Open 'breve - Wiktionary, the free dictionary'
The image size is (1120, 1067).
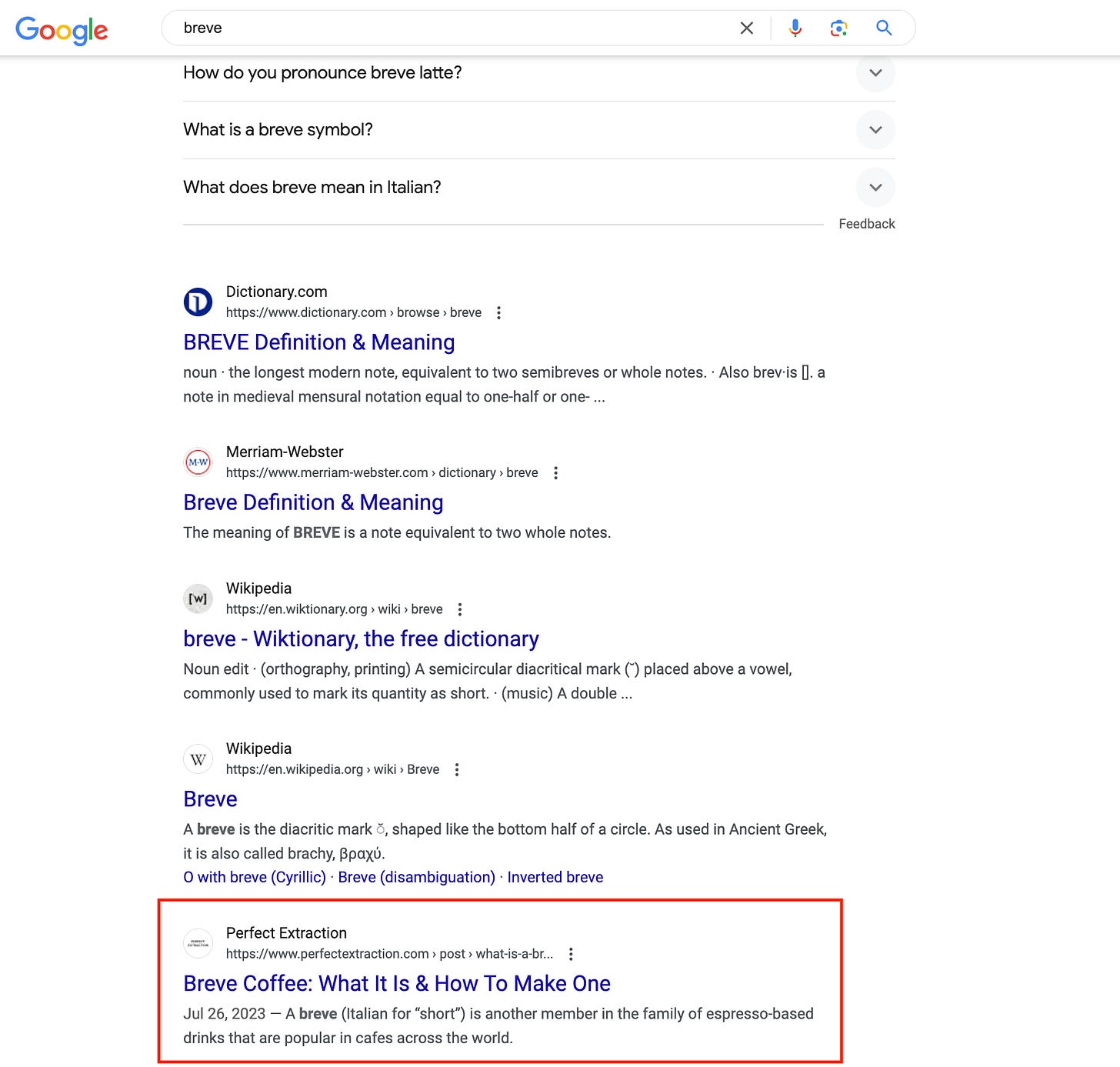point(361,639)
